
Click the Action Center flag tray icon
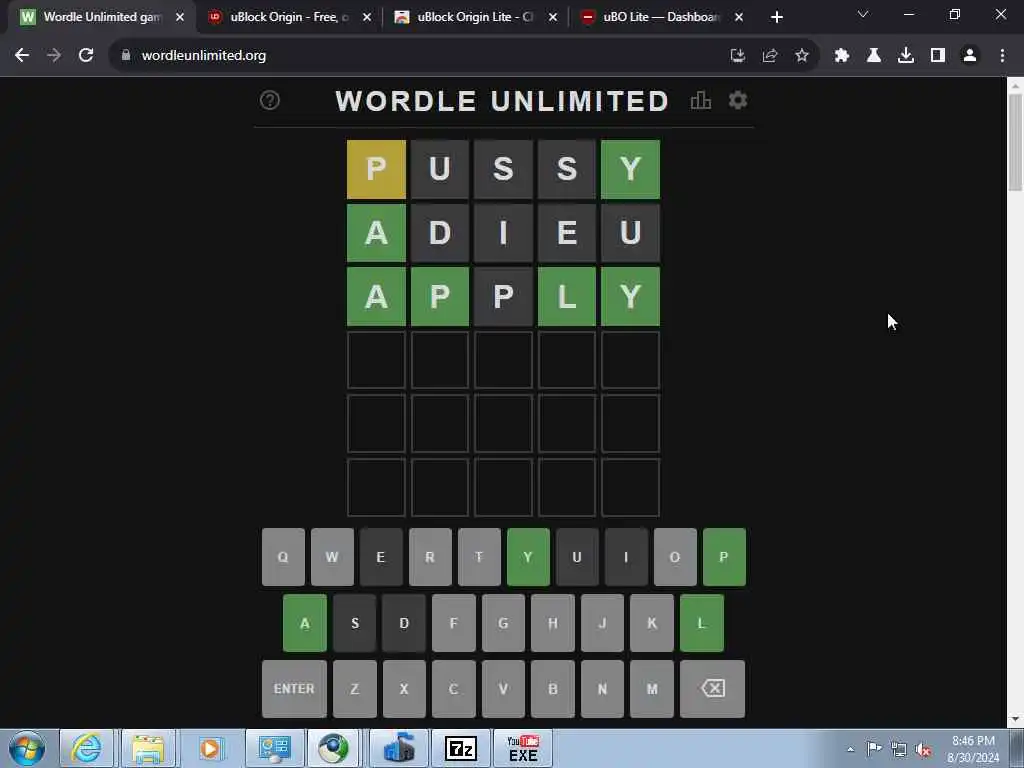[x=874, y=749]
